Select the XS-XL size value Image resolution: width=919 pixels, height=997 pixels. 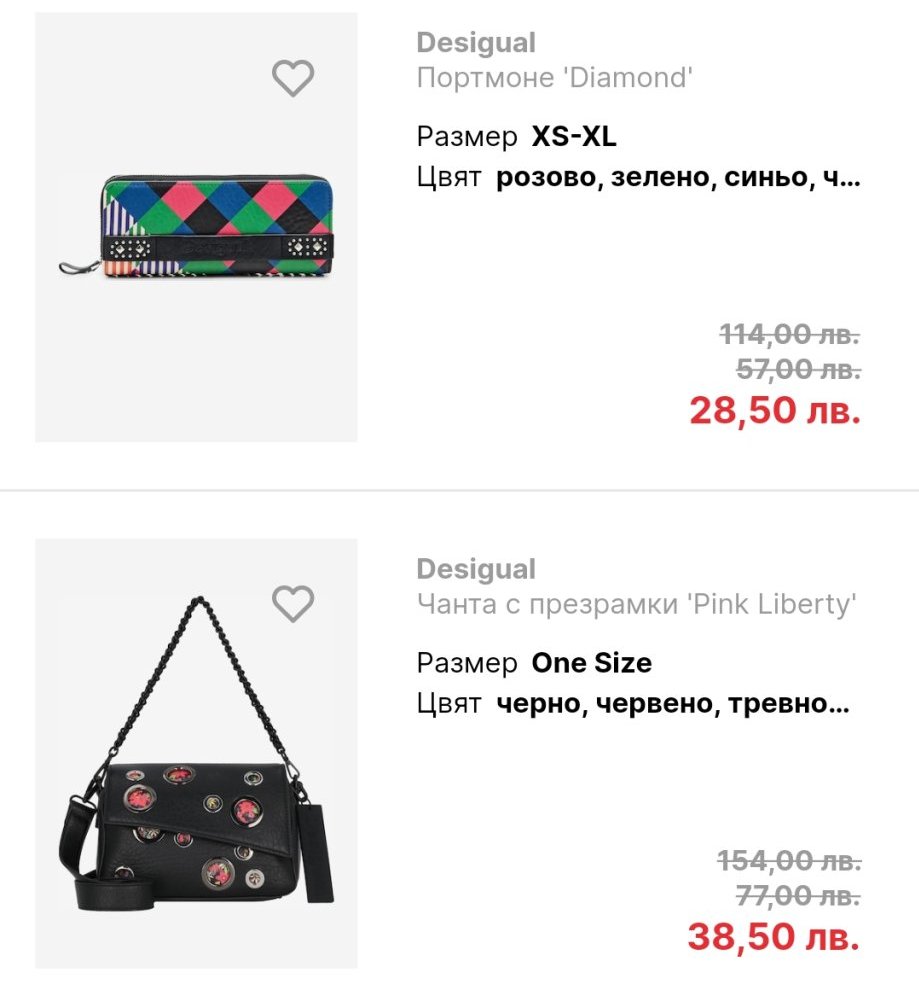click(574, 136)
